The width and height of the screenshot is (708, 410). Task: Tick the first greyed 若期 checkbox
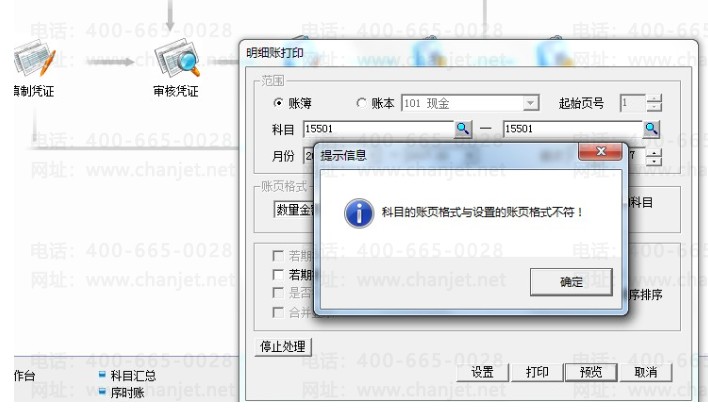coord(279,256)
